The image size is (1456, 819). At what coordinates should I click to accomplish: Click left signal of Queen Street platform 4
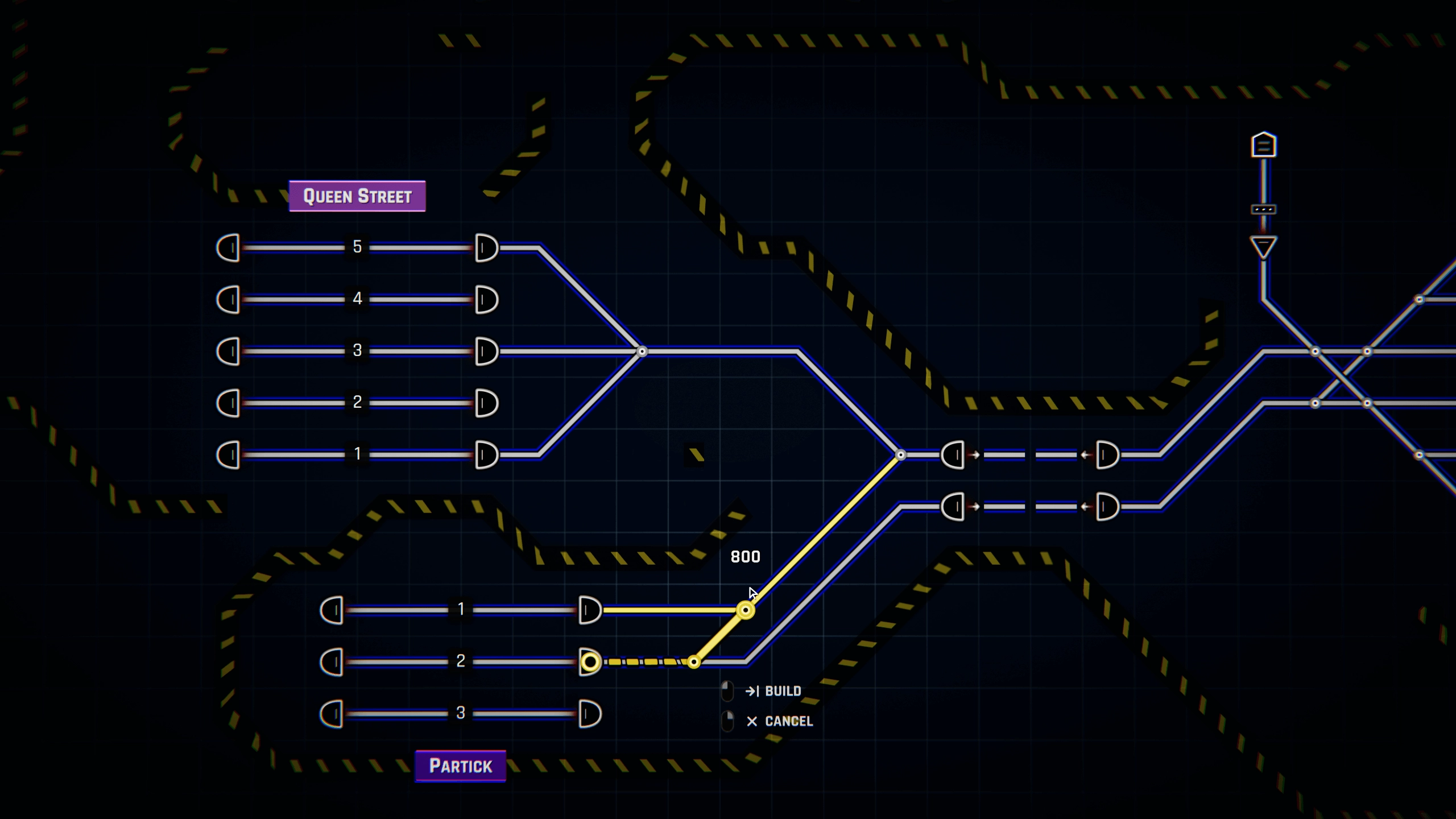click(x=229, y=300)
